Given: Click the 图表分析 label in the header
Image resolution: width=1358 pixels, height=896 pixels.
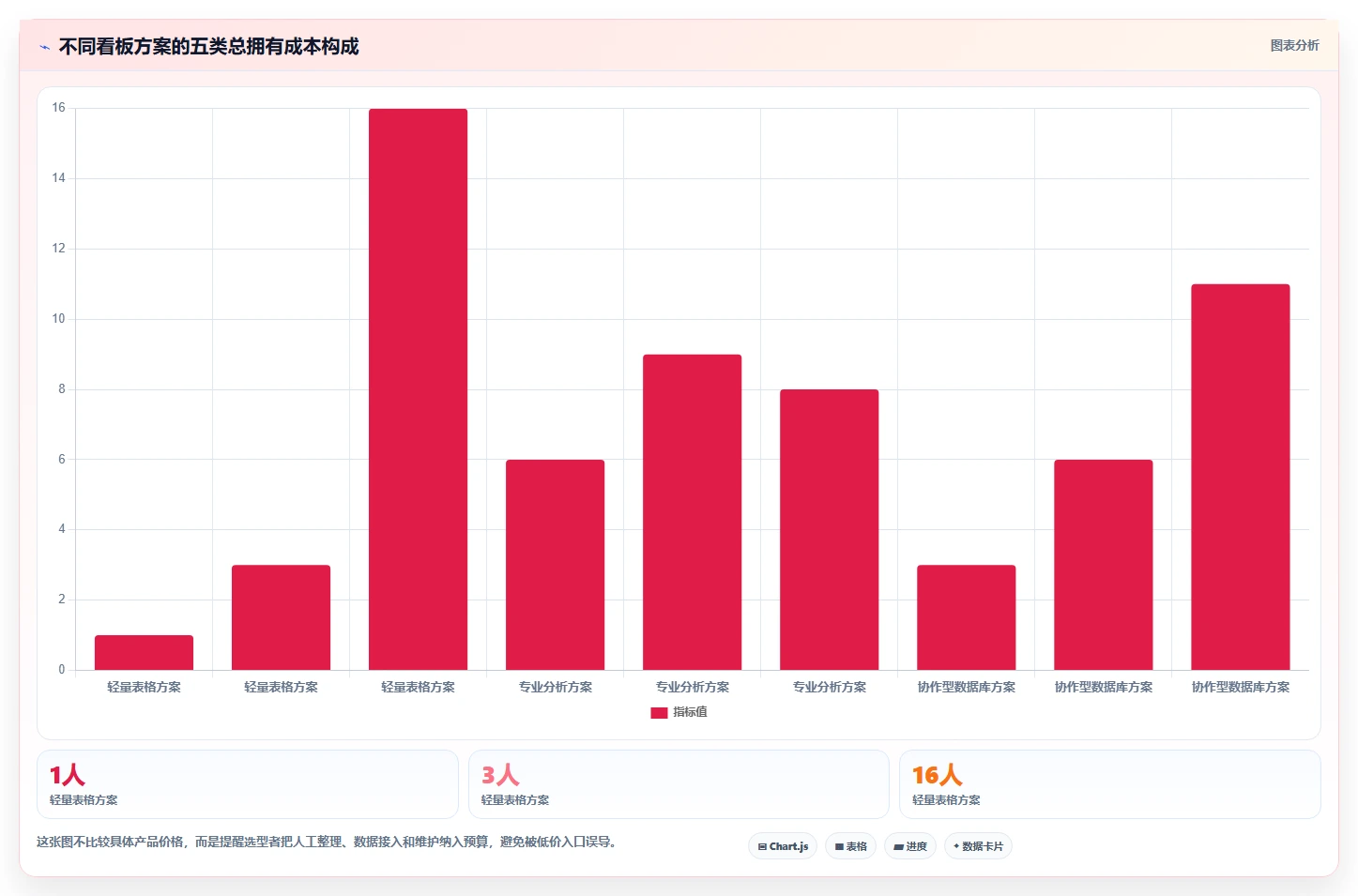Looking at the screenshot, I should click(x=1294, y=46).
